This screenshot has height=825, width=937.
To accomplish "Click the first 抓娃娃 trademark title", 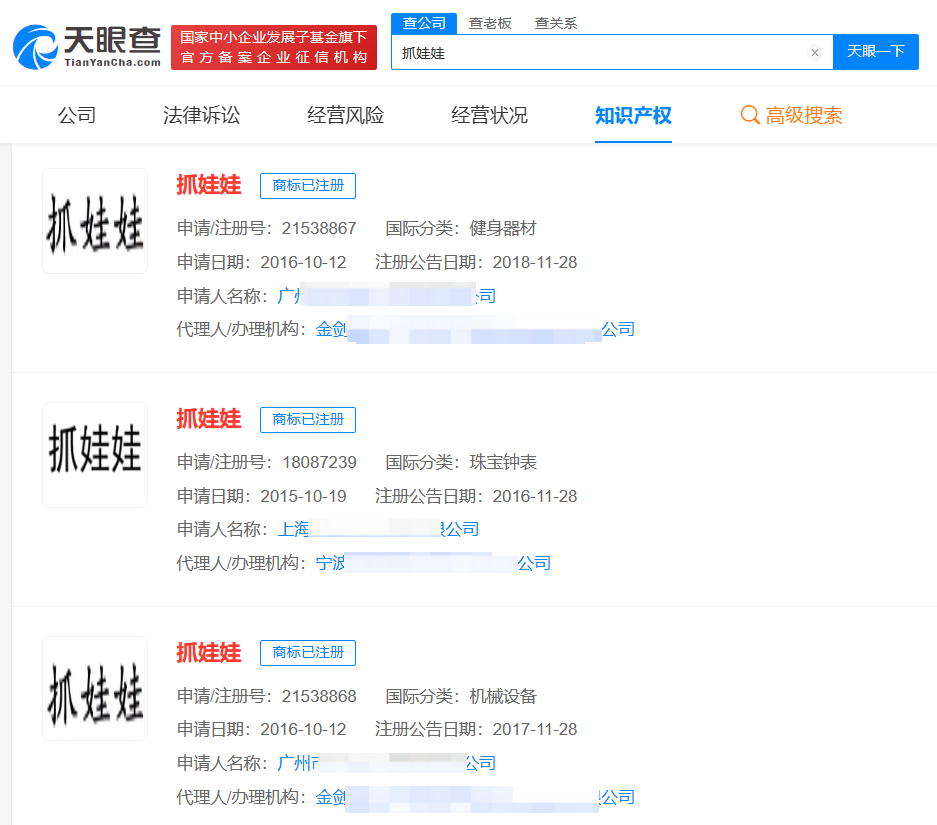I will click(209, 186).
